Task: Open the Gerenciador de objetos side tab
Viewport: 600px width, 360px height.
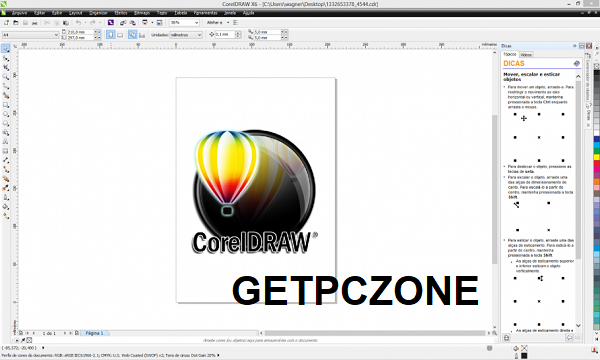Action: click(589, 77)
